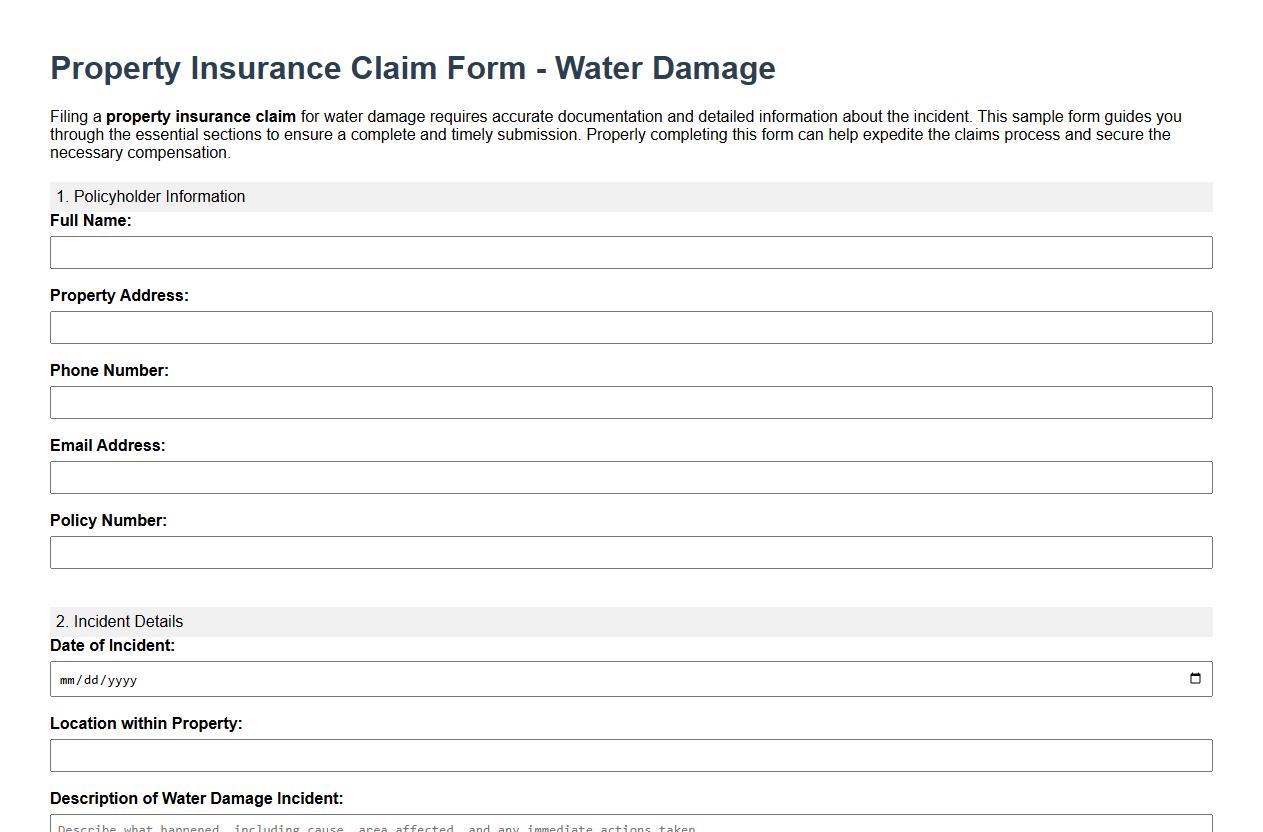Click the bolded property insurance claim text

pyautogui.click(x=202, y=116)
